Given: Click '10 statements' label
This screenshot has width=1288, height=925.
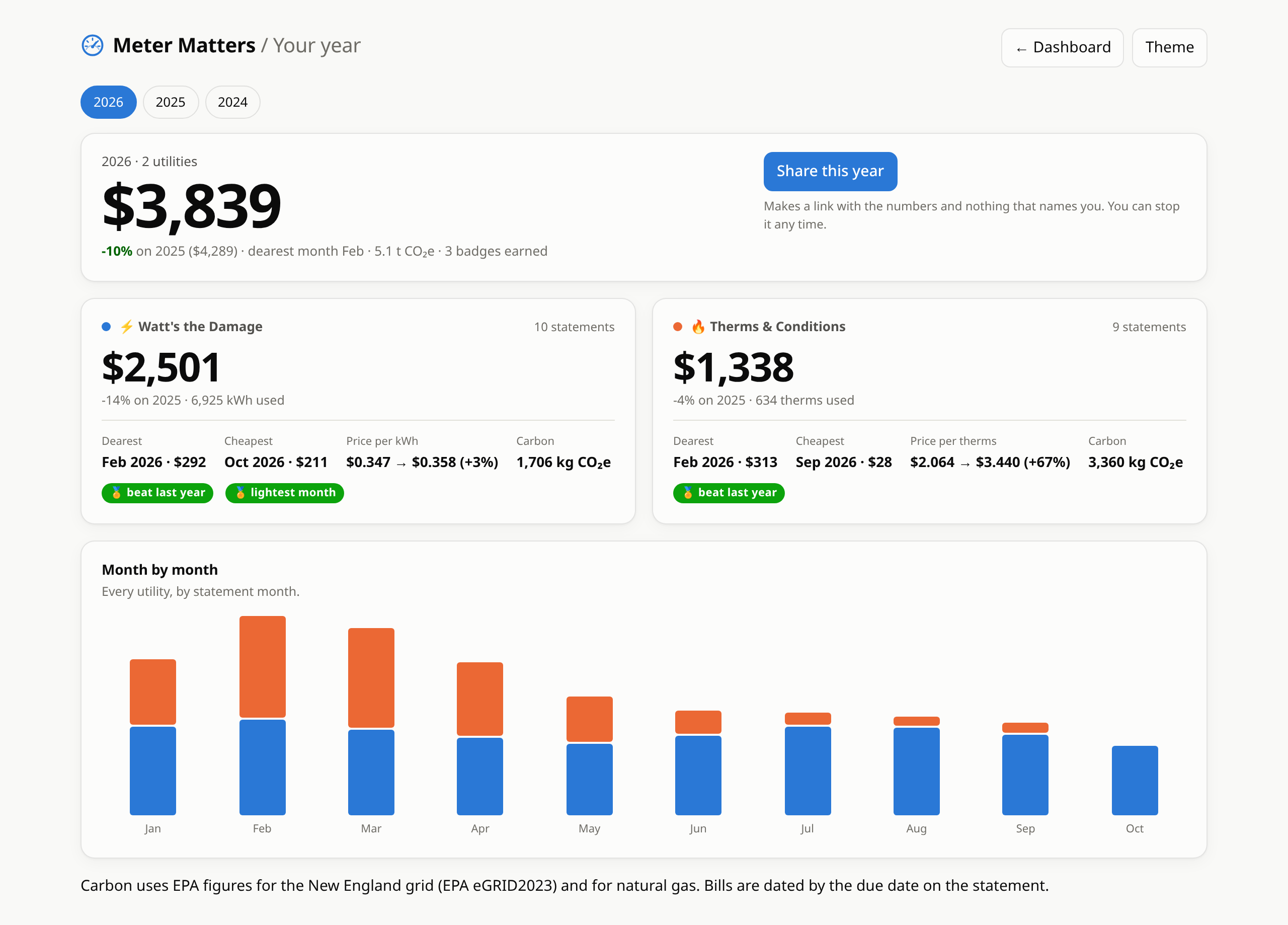Looking at the screenshot, I should tap(574, 327).
